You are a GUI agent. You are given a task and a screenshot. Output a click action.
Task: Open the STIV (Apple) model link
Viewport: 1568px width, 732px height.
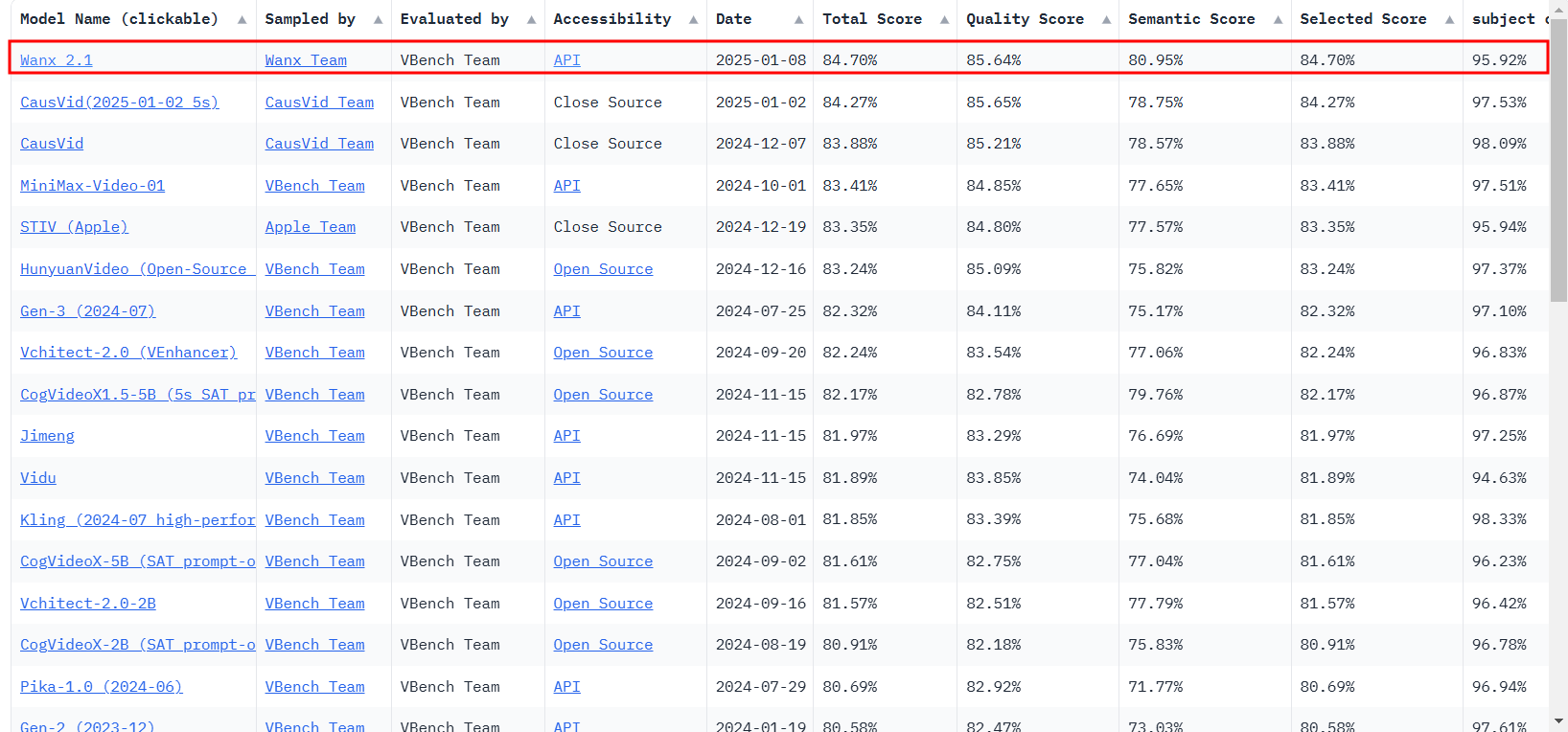74,227
